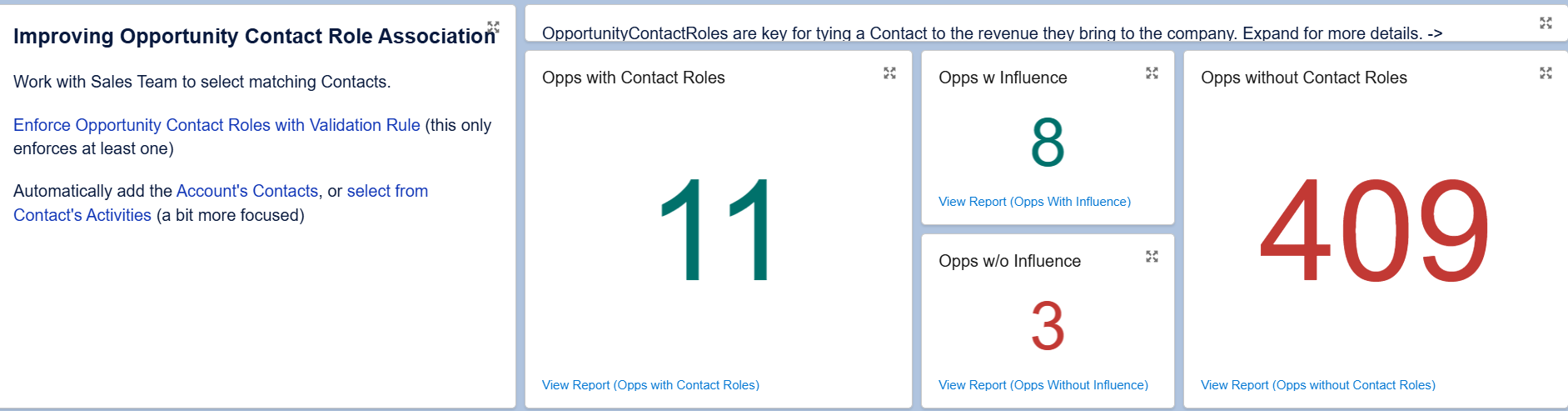Click the Opps without Contact Roles title
Image resolution: width=1568 pixels, height=411 pixels.
1304,78
